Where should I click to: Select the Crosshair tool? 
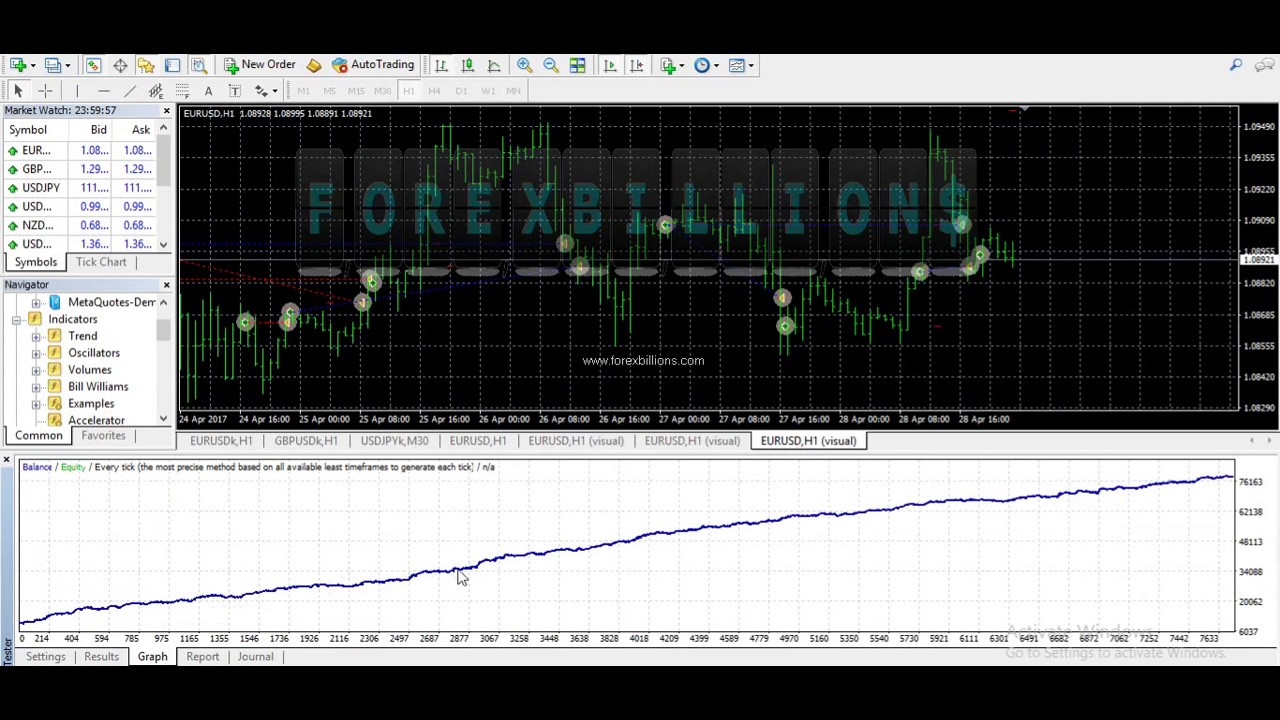[45, 91]
